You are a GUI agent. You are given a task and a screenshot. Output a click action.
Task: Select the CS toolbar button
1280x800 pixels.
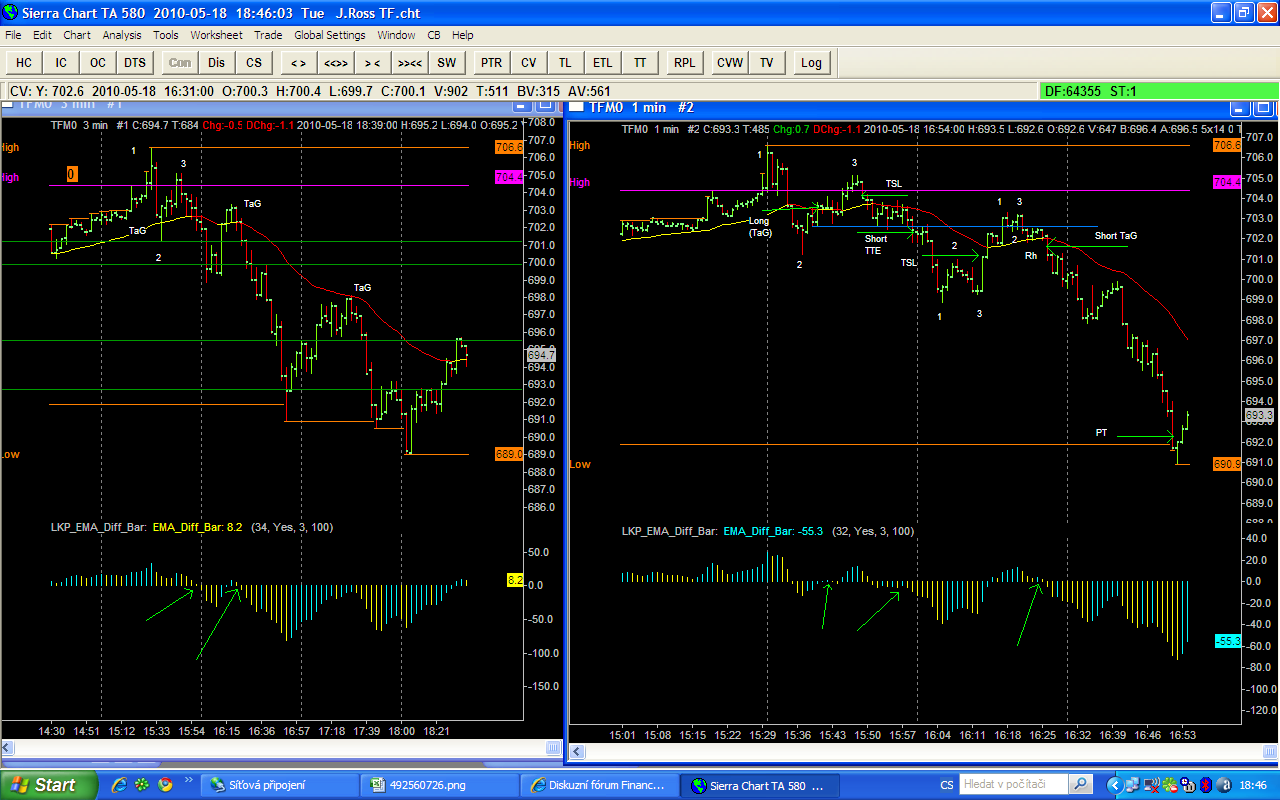(x=254, y=63)
